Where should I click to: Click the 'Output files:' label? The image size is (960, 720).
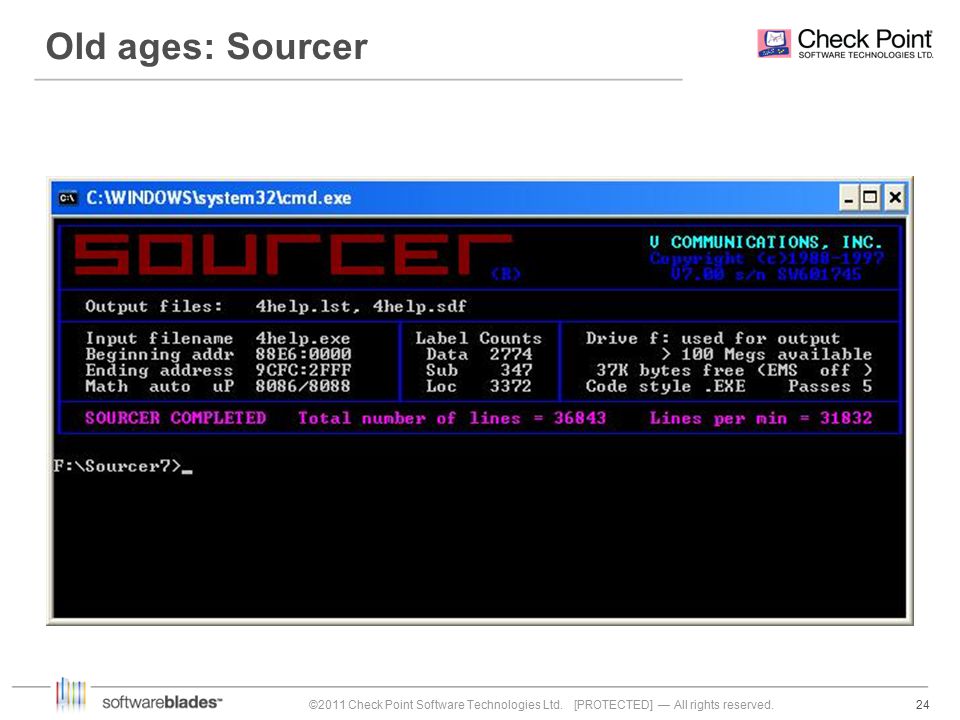pos(154,306)
